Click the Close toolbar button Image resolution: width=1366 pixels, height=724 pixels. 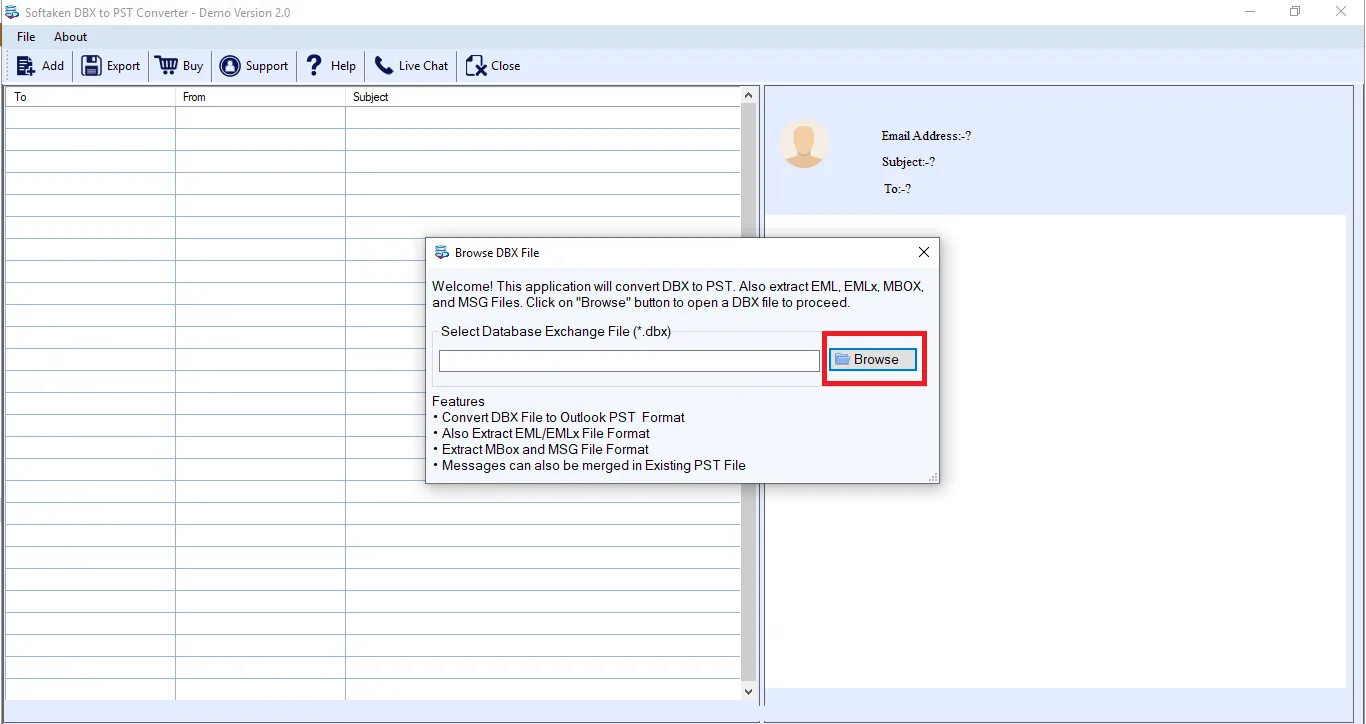[x=493, y=66]
